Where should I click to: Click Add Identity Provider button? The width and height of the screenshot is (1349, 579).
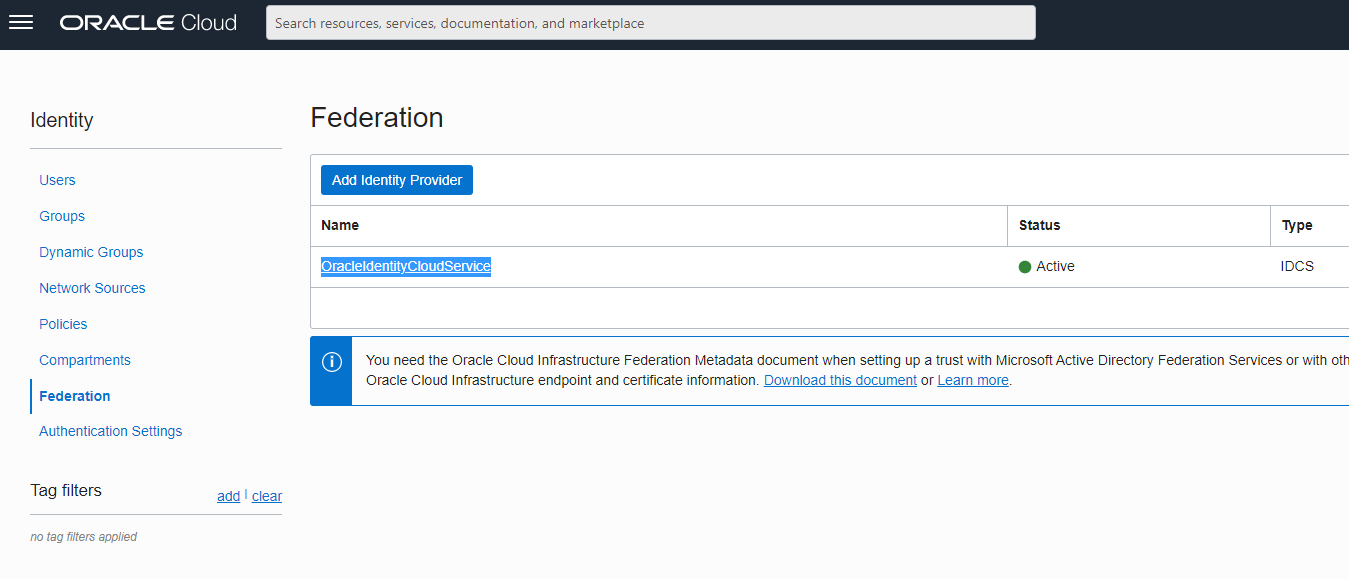tap(397, 180)
